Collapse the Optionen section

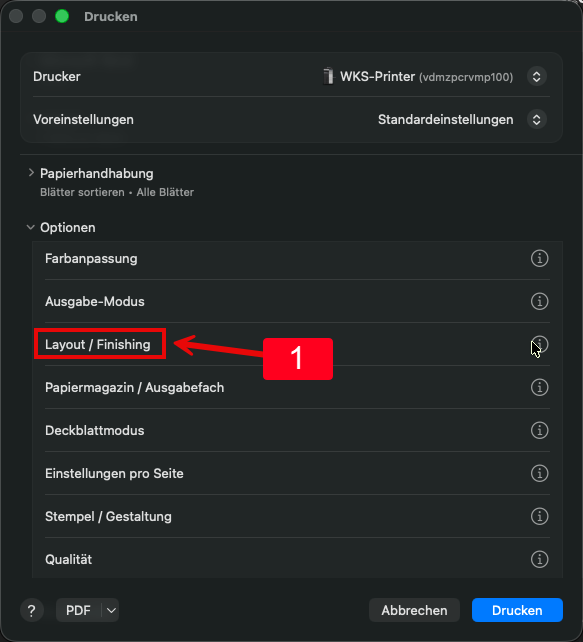click(x=31, y=227)
